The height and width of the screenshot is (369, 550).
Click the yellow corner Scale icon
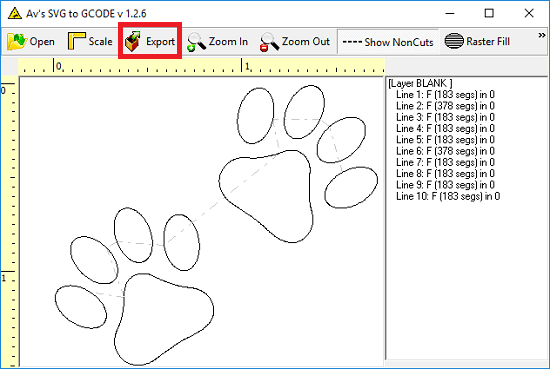click(x=76, y=41)
